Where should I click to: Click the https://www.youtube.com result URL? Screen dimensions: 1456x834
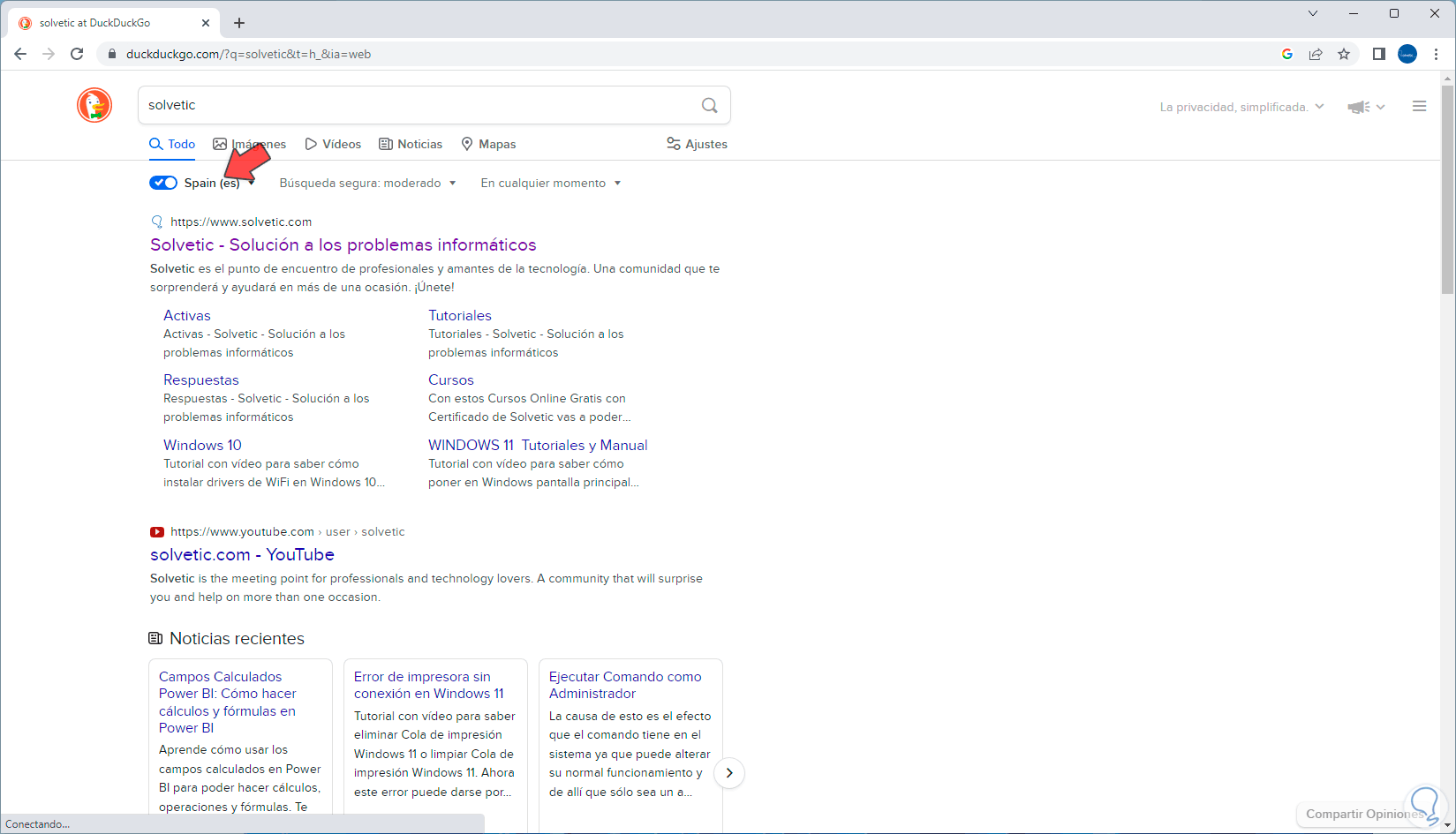coord(242,531)
